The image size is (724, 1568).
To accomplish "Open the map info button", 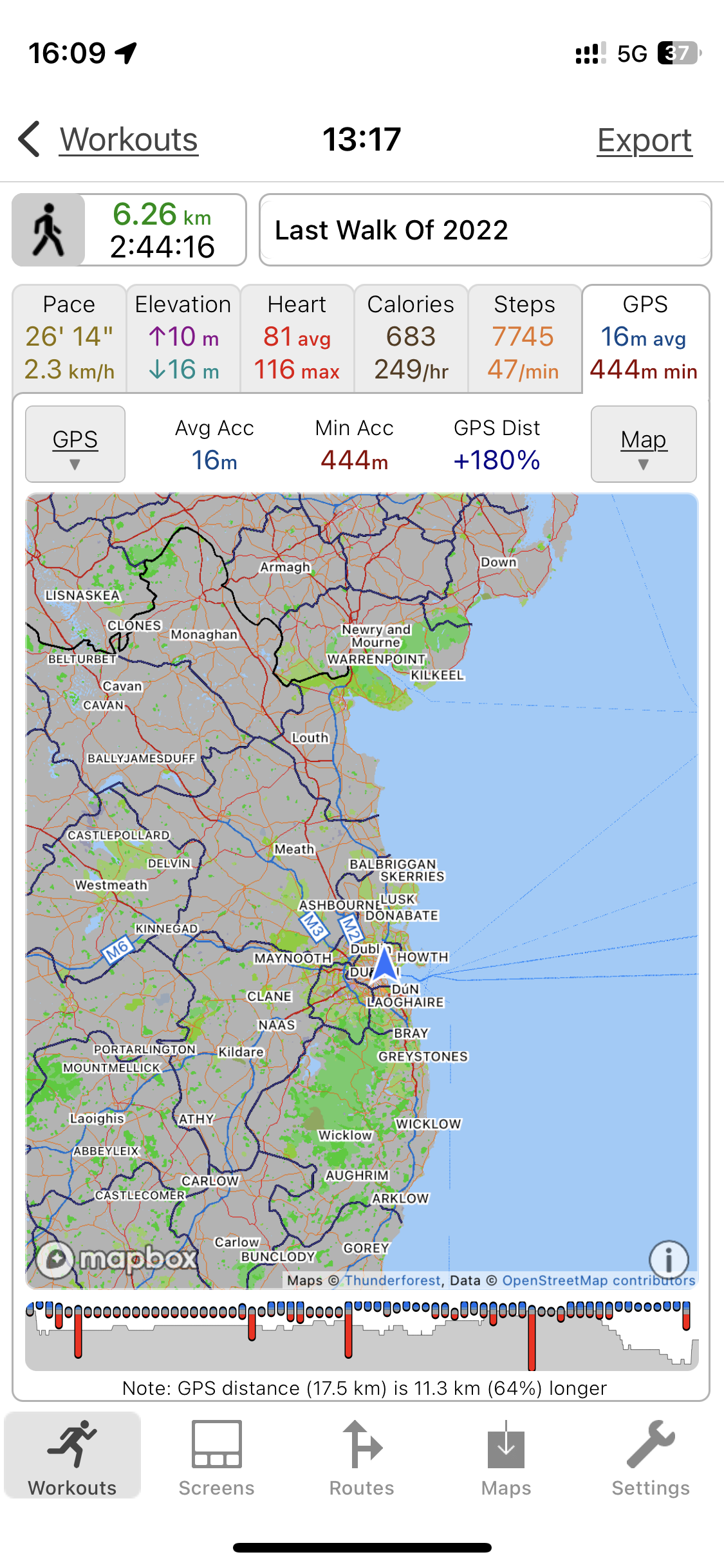I will 669,1259.
